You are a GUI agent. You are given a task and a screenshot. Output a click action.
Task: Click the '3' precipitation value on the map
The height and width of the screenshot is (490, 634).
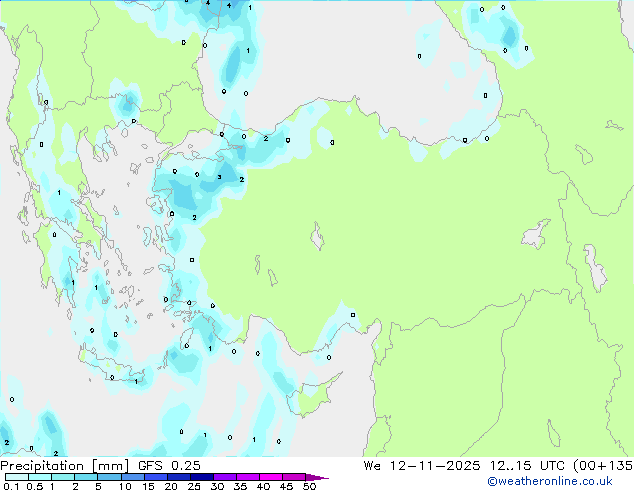(x=219, y=177)
